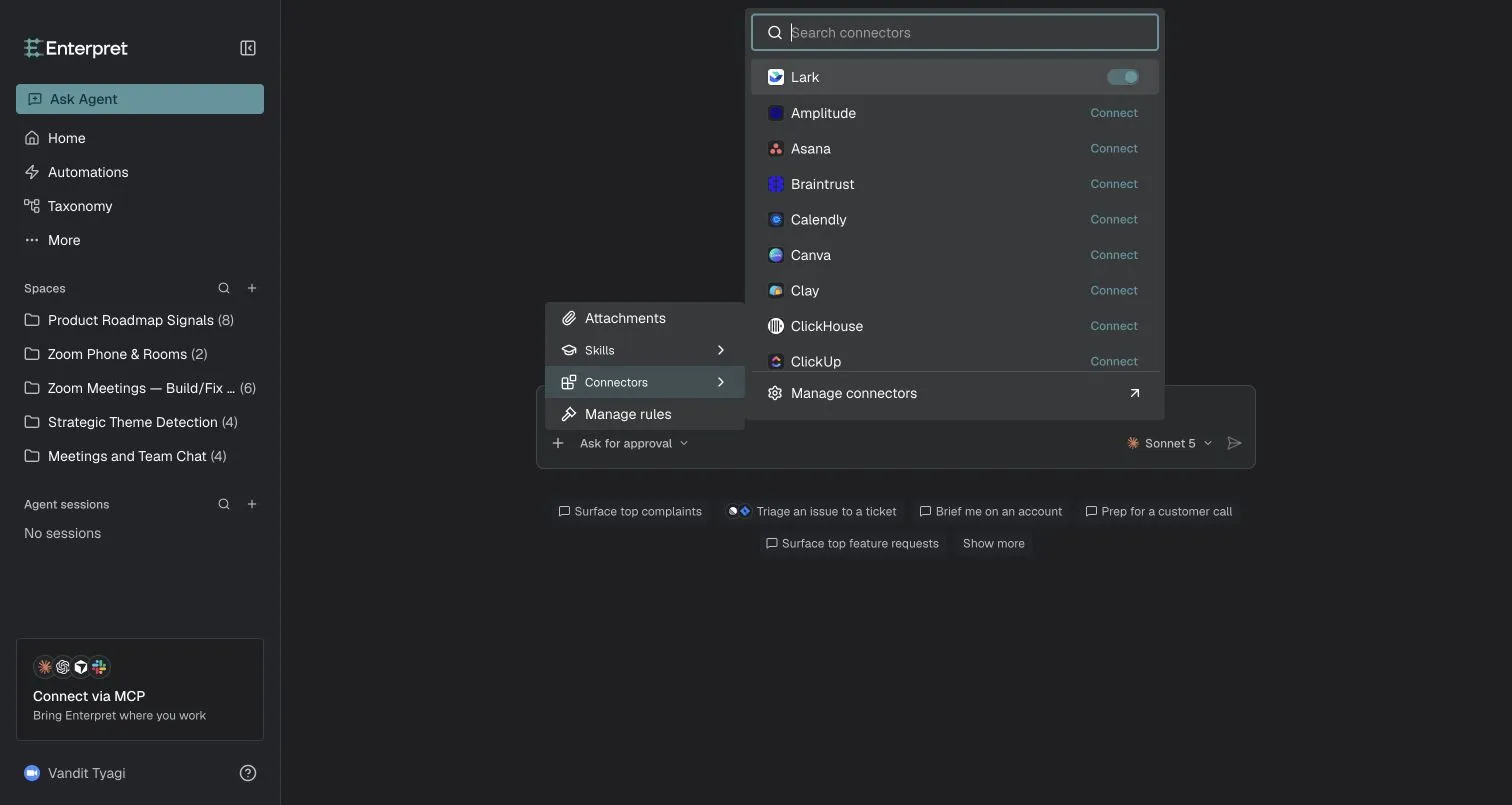Focus the Search connectors input field
Screen dimensions: 1512x805
[x=955, y=32]
